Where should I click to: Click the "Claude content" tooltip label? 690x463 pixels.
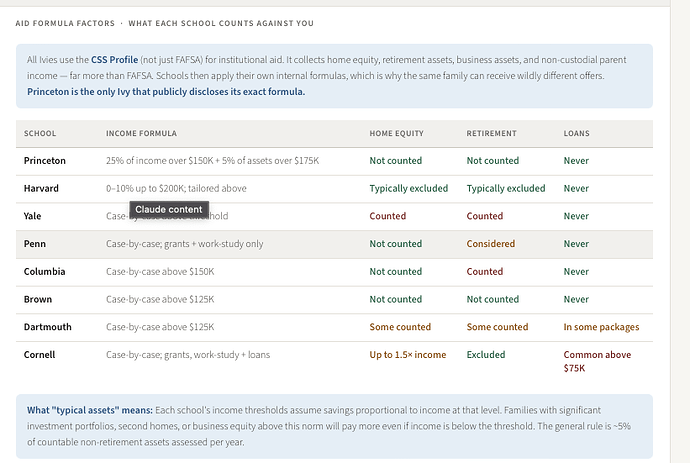coord(169,209)
